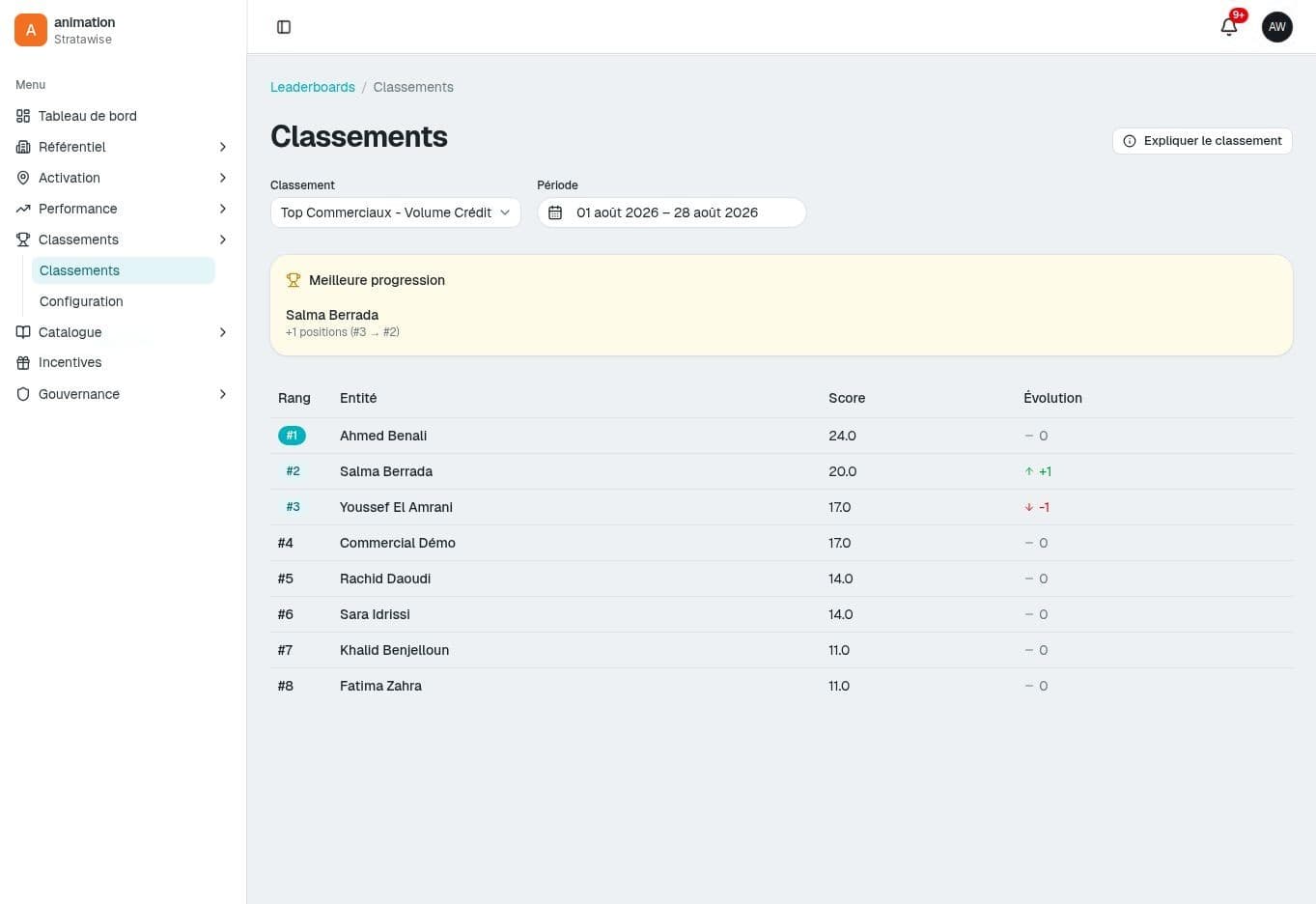The height and width of the screenshot is (904, 1316).
Task: Click the Gouvernance shield icon
Action: (x=23, y=394)
